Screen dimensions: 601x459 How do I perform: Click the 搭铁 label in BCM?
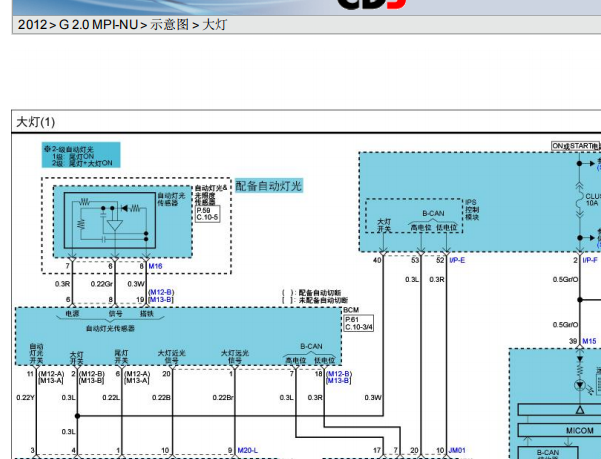[x=147, y=313]
